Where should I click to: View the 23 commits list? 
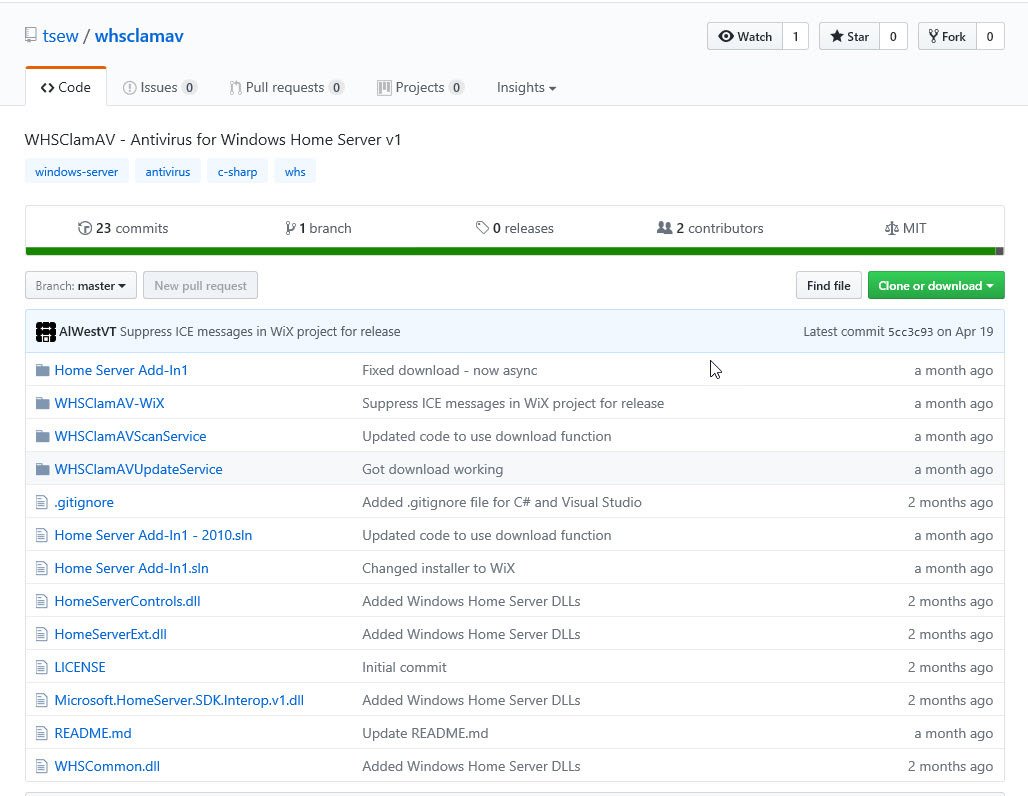tap(123, 228)
